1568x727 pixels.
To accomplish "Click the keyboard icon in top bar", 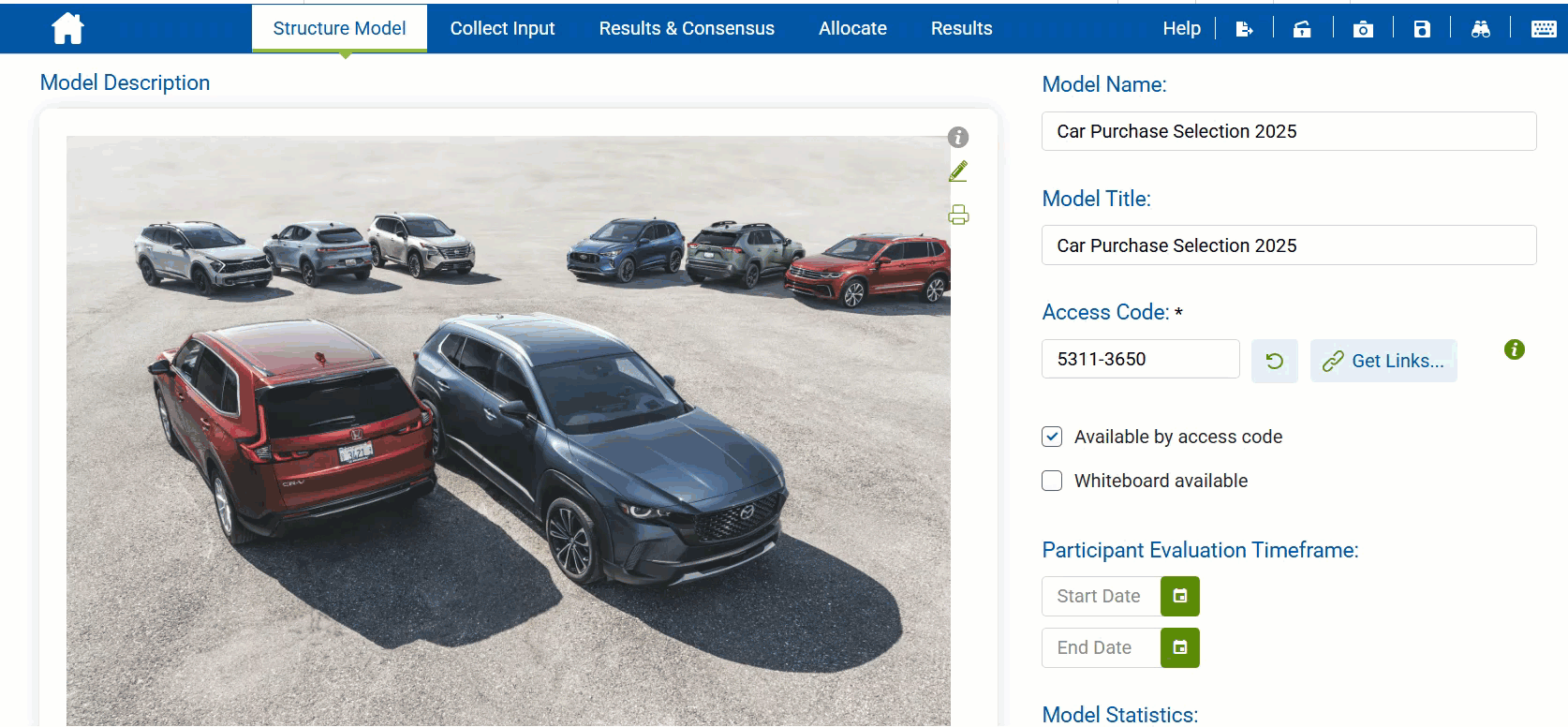I will [1544, 29].
